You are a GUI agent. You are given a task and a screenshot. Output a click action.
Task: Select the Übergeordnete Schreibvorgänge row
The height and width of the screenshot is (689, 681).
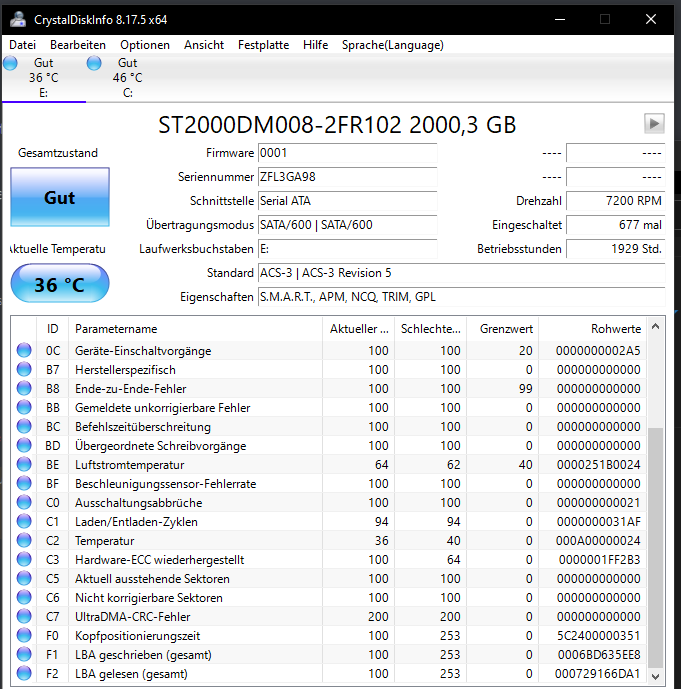329,446
